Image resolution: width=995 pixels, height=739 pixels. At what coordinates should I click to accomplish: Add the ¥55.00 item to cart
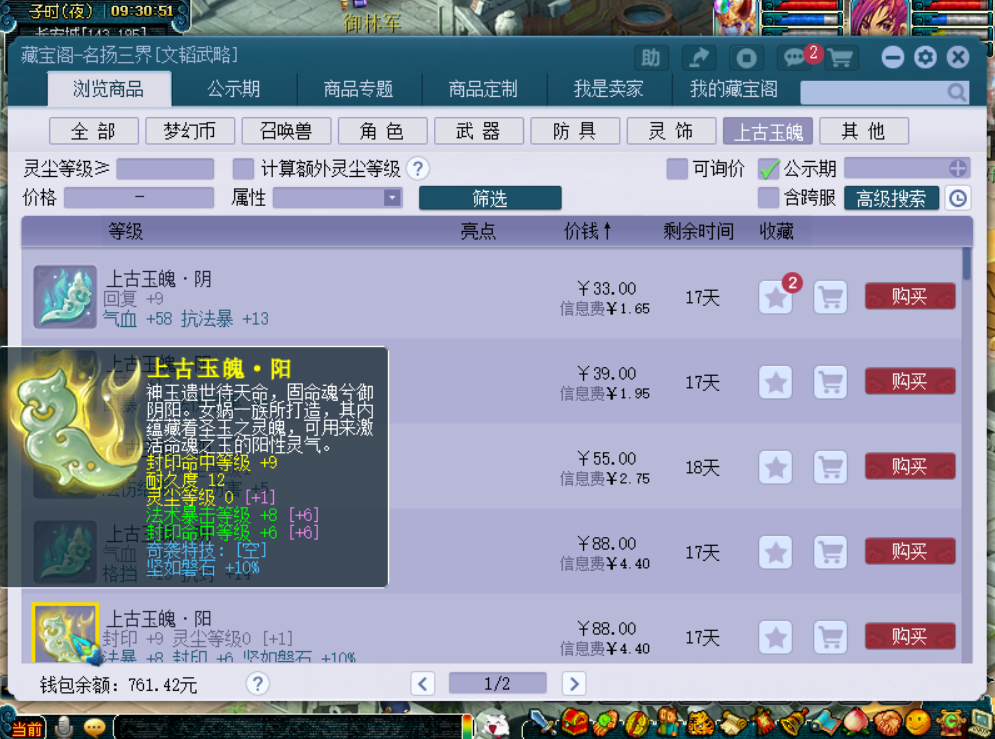pyautogui.click(x=830, y=467)
